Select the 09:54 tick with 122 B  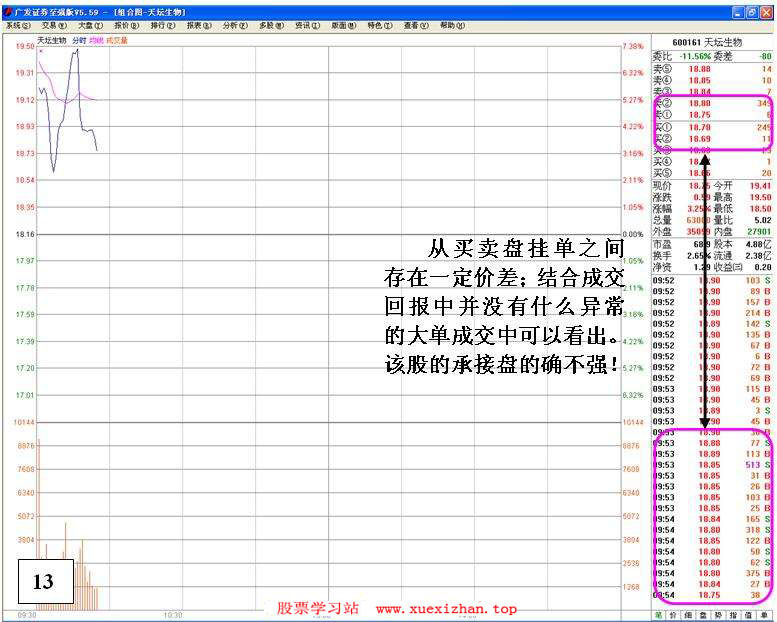click(712, 541)
